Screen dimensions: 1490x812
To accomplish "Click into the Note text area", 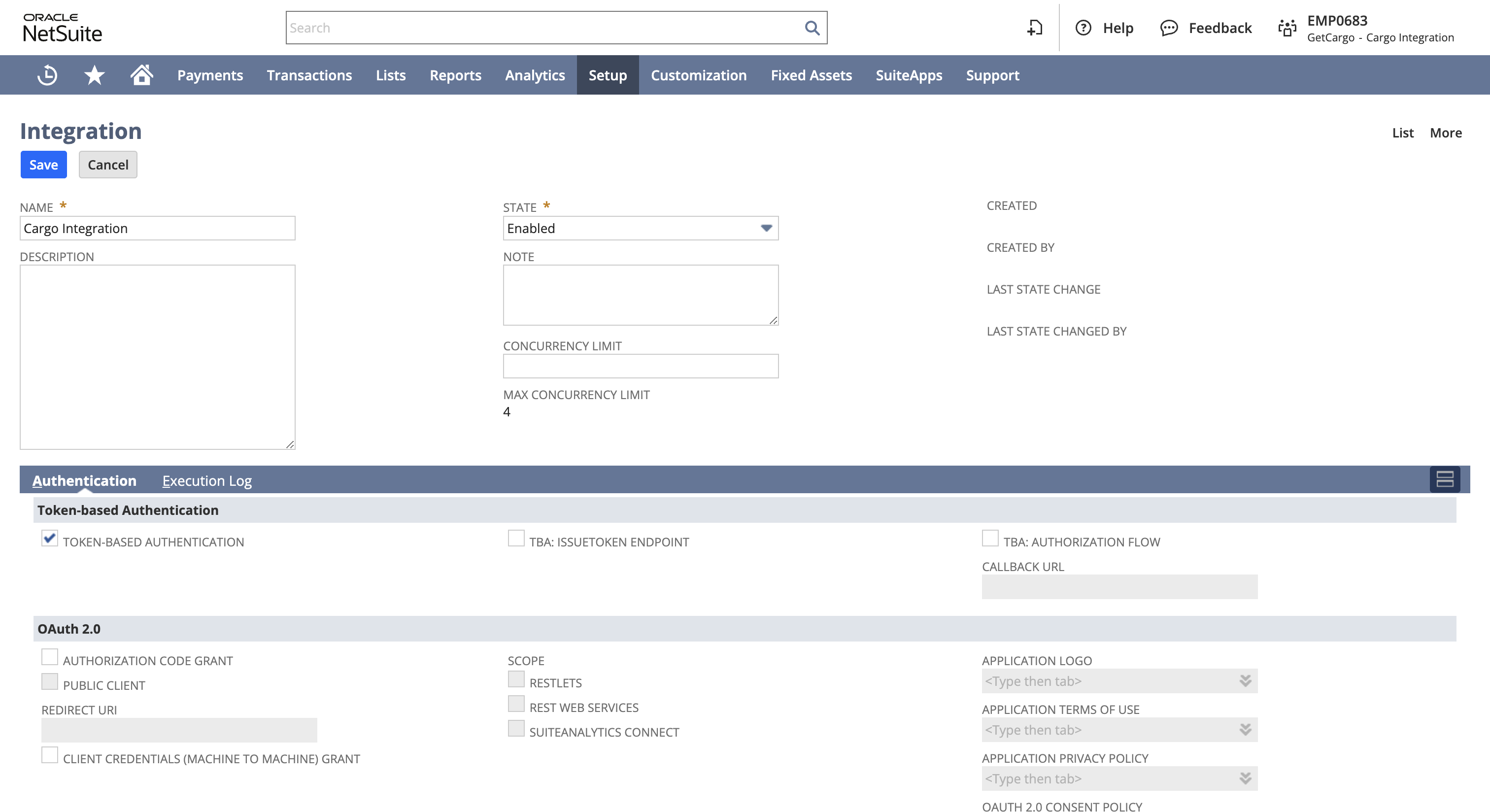I will tap(641, 295).
